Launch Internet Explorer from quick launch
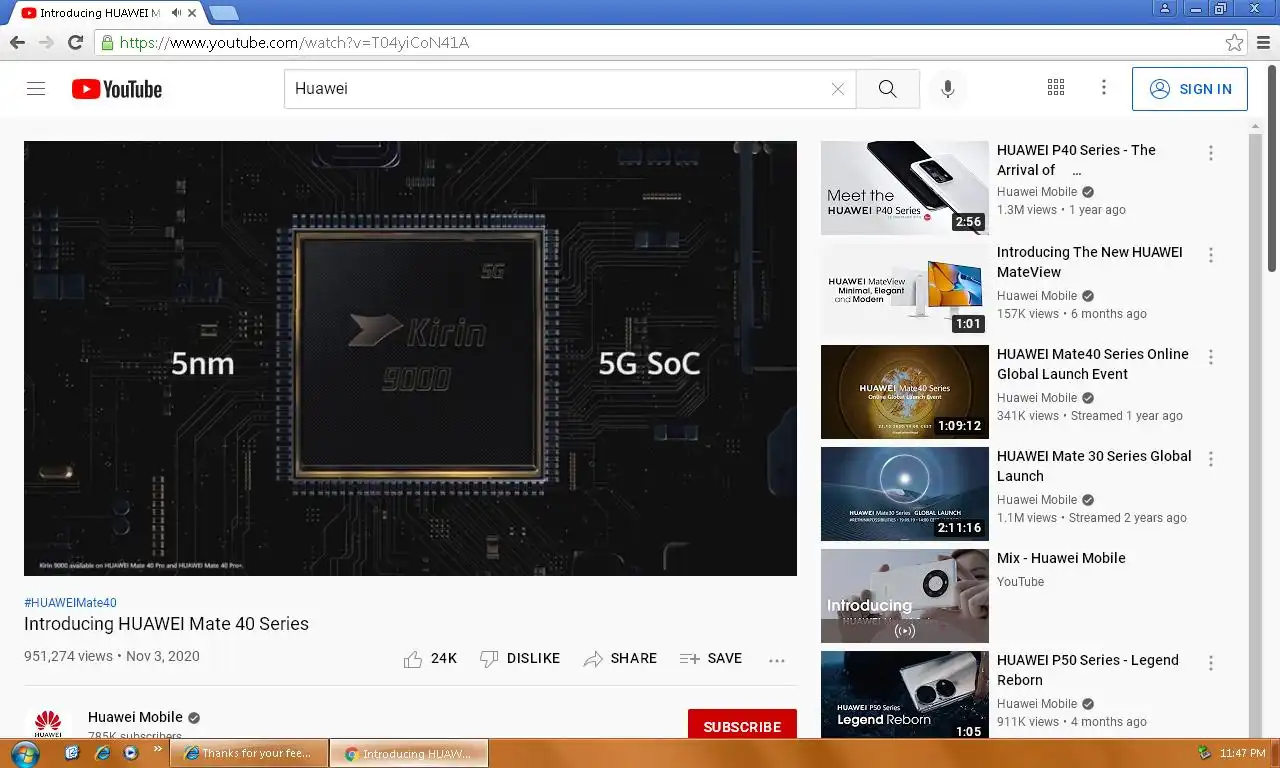The width and height of the screenshot is (1280, 768). coord(101,753)
